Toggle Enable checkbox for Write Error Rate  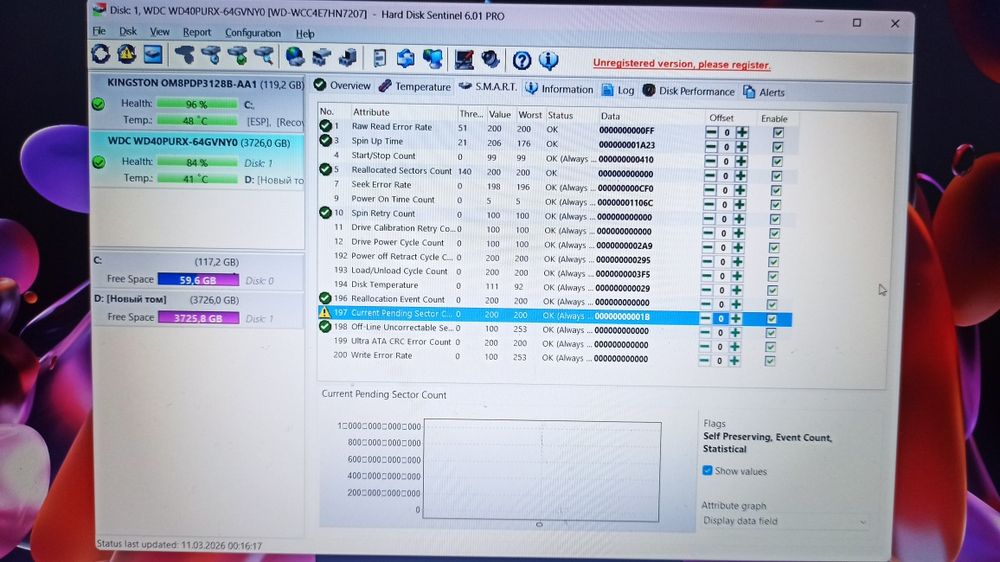(770, 360)
